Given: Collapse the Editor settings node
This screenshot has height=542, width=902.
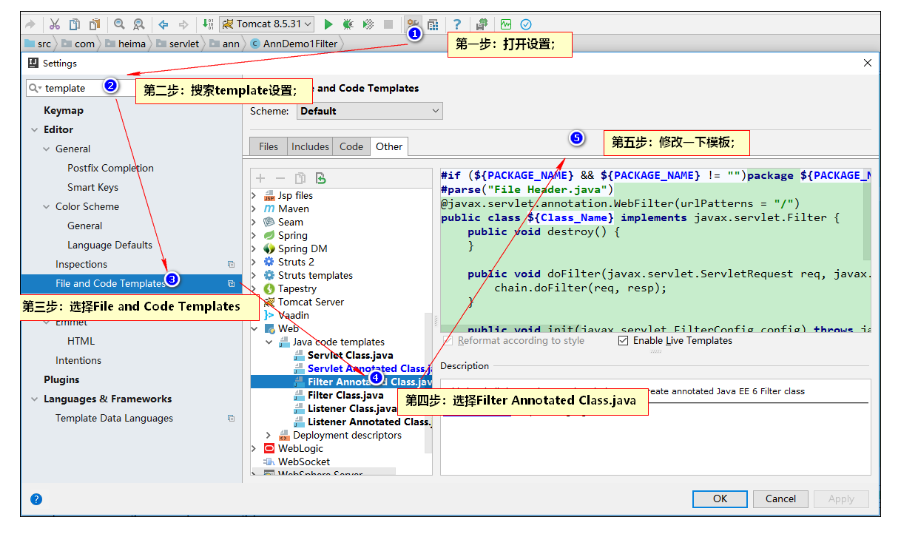Looking at the screenshot, I should coord(35,130).
